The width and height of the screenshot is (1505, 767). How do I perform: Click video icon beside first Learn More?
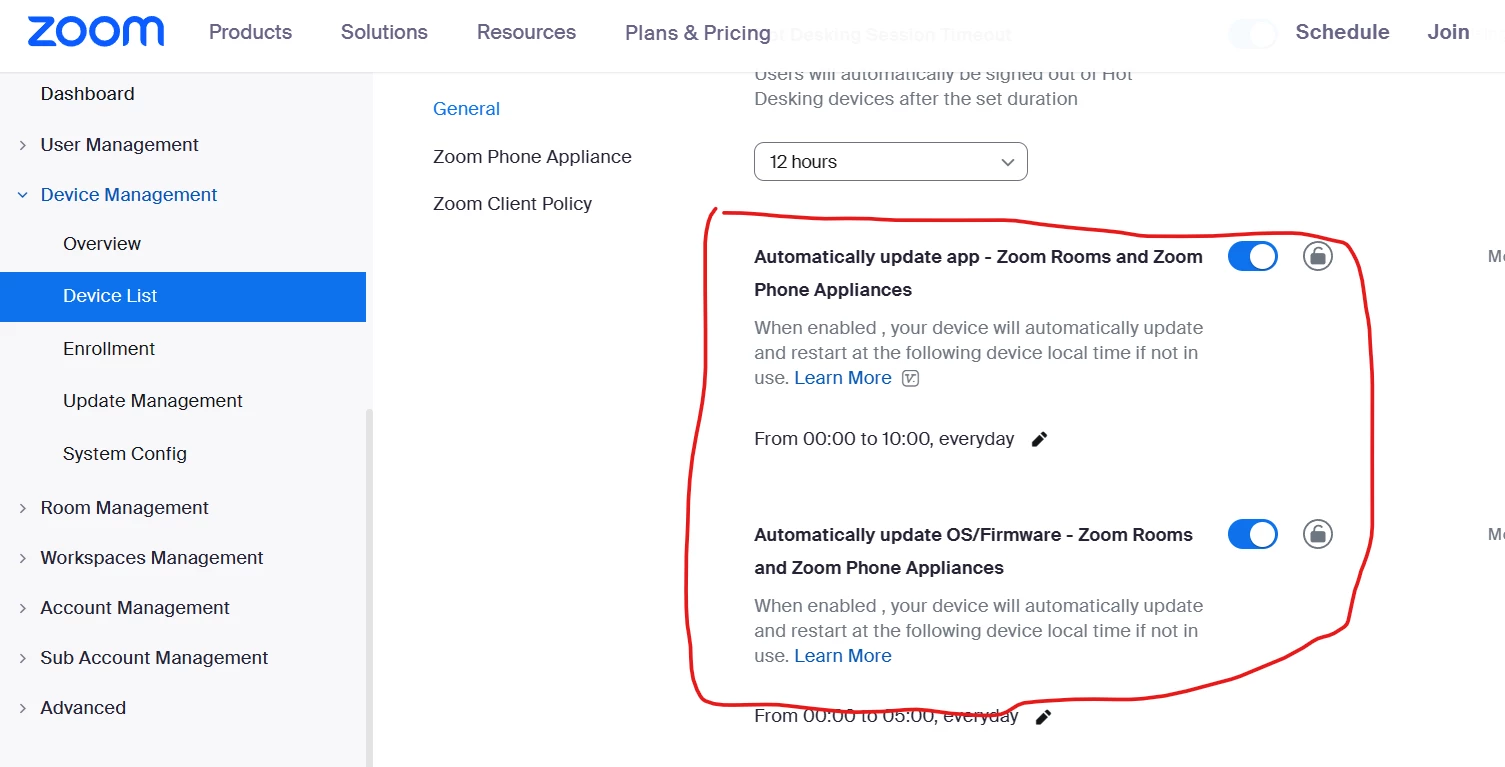point(910,378)
